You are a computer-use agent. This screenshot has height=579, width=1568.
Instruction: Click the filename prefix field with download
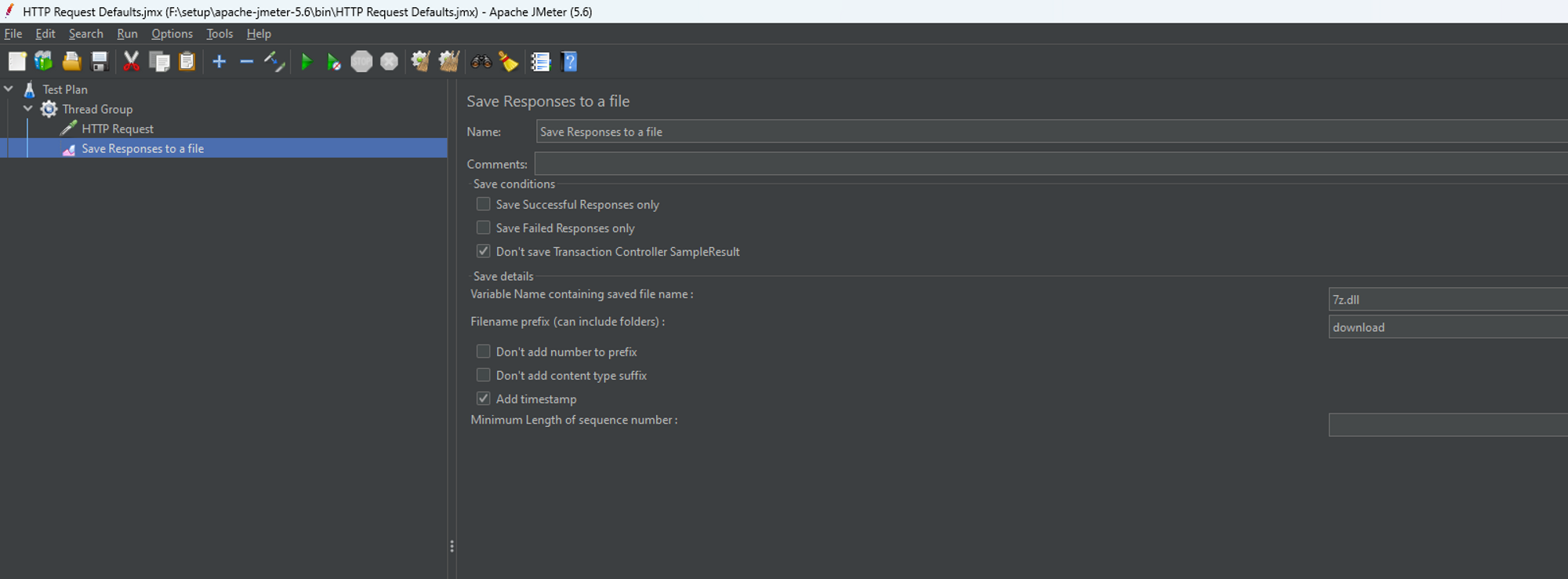tap(1448, 327)
